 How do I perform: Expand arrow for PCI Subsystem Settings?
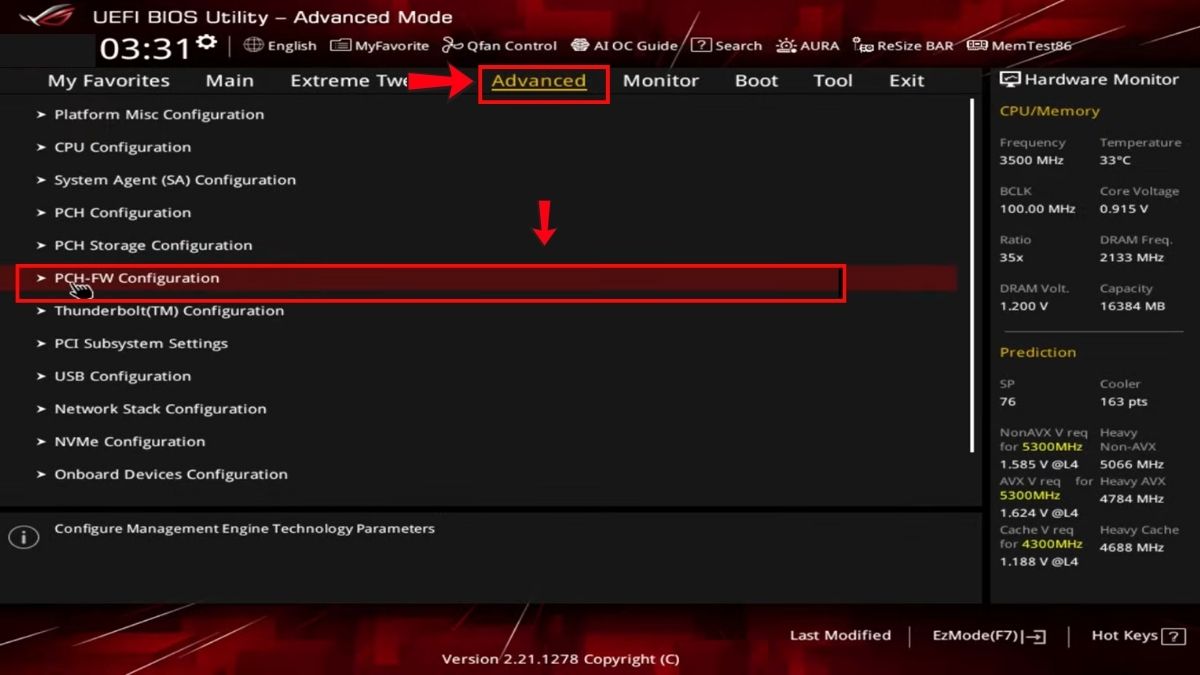[x=41, y=344]
